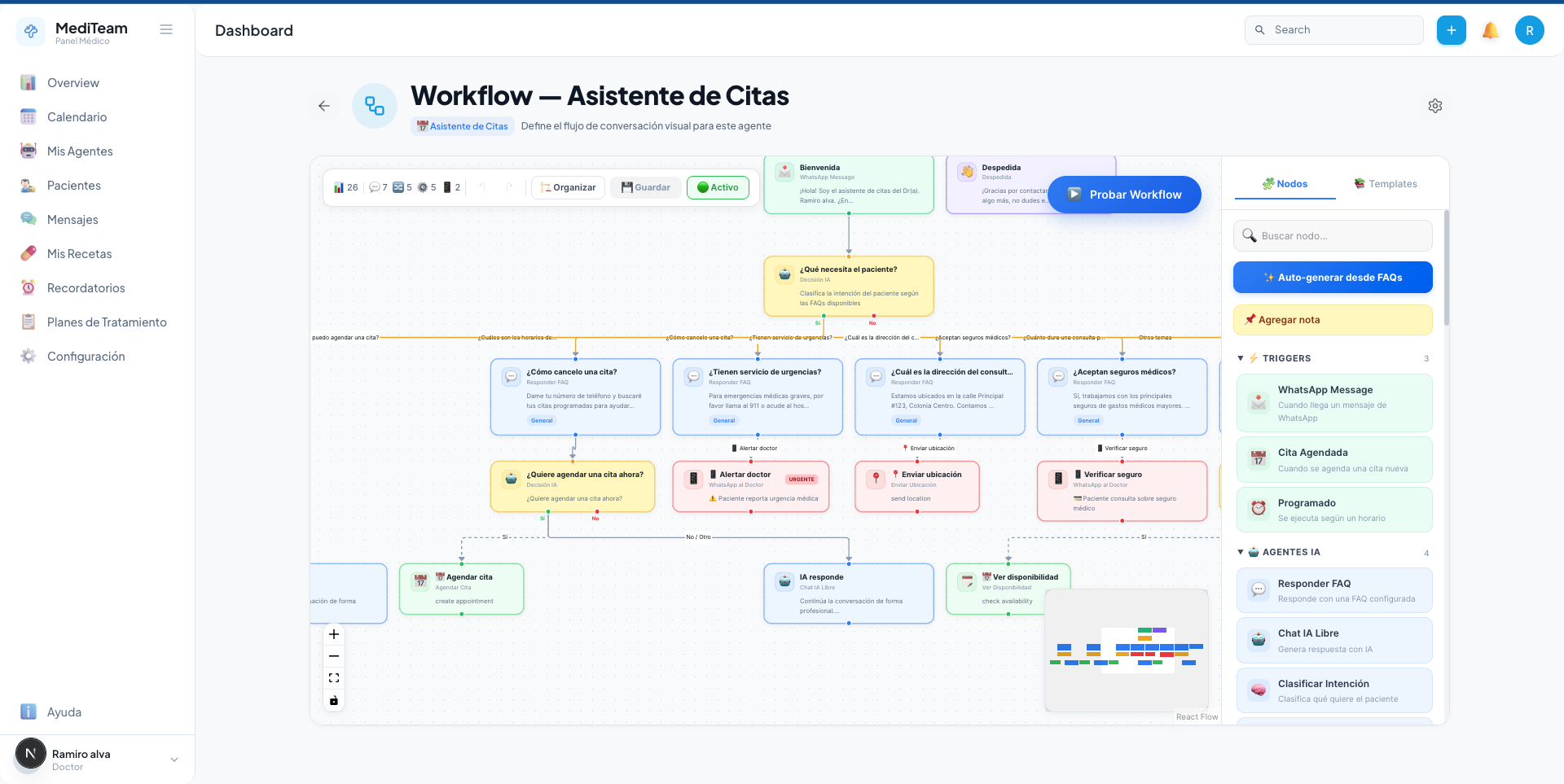Click the Activo status toggle
The height and width of the screenshot is (784, 1564).
click(718, 187)
